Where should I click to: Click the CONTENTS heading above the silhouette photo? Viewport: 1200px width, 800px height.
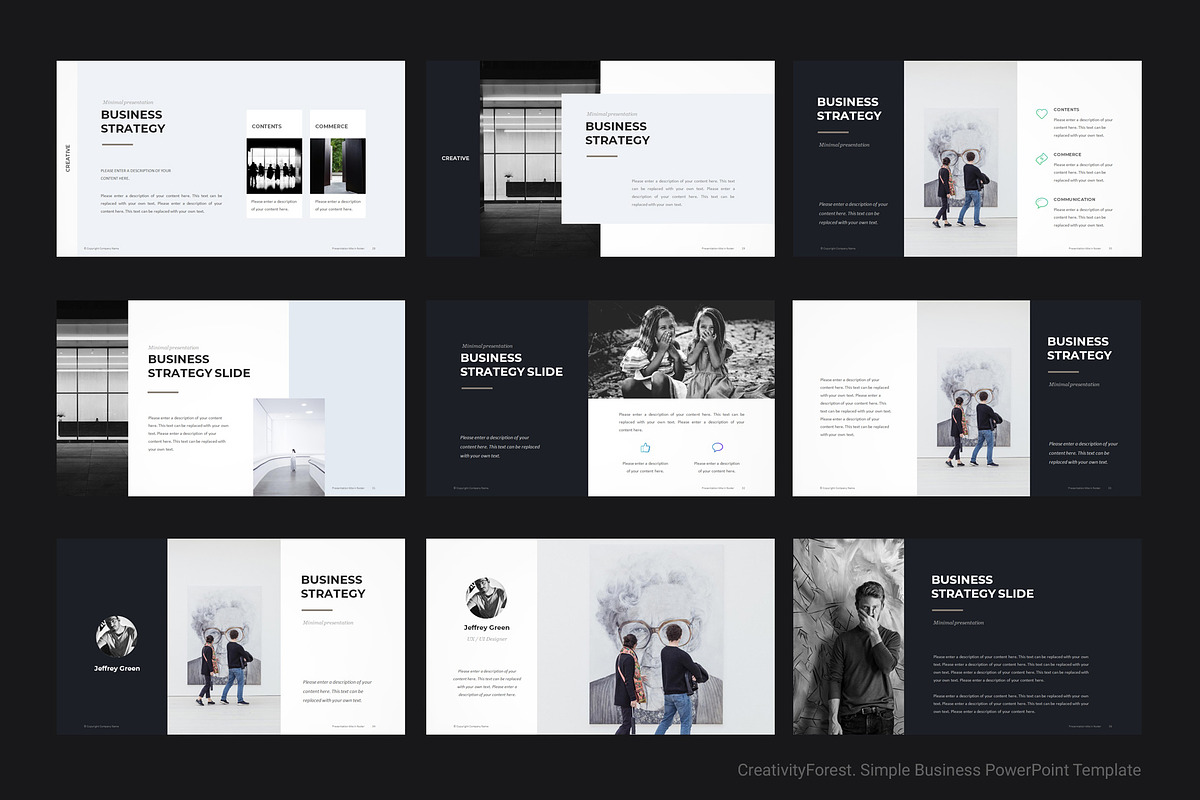(267, 126)
